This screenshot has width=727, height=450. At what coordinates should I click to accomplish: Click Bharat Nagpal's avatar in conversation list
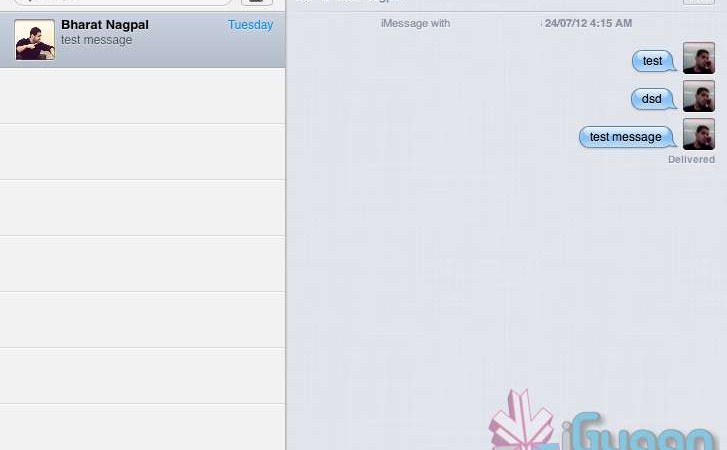(34, 40)
